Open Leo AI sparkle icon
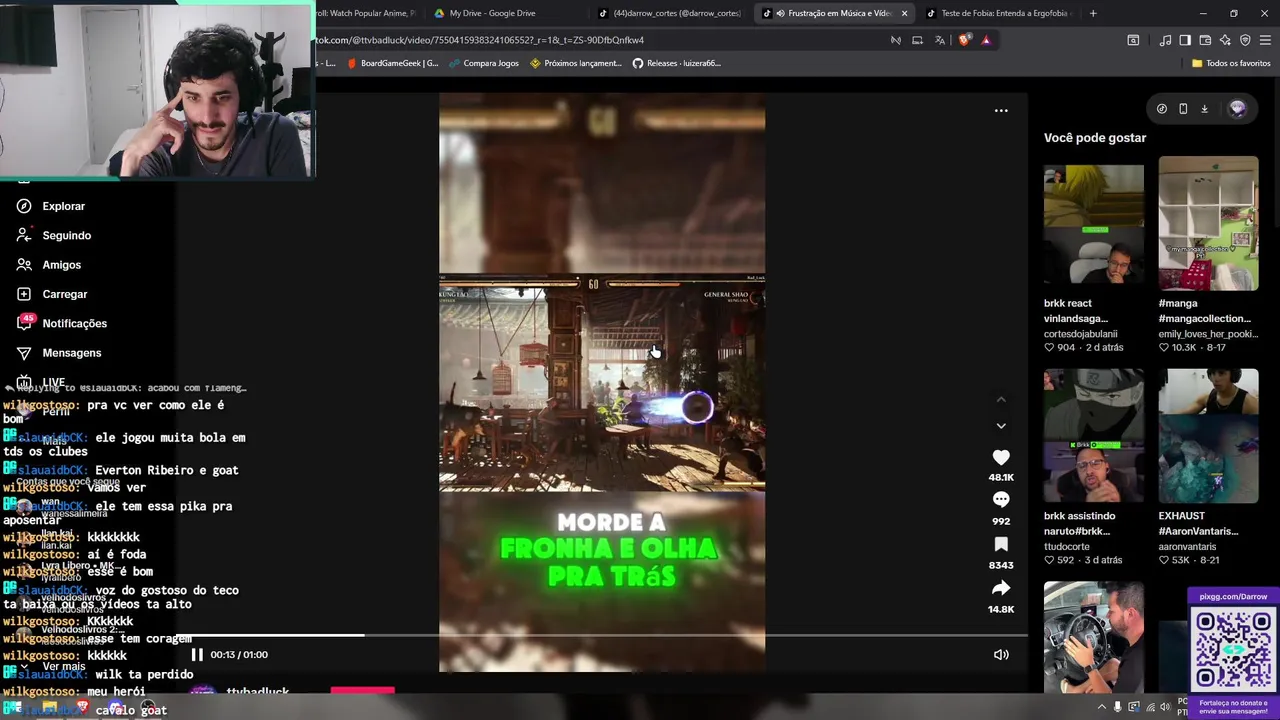The height and width of the screenshot is (720, 1280). click(1225, 40)
